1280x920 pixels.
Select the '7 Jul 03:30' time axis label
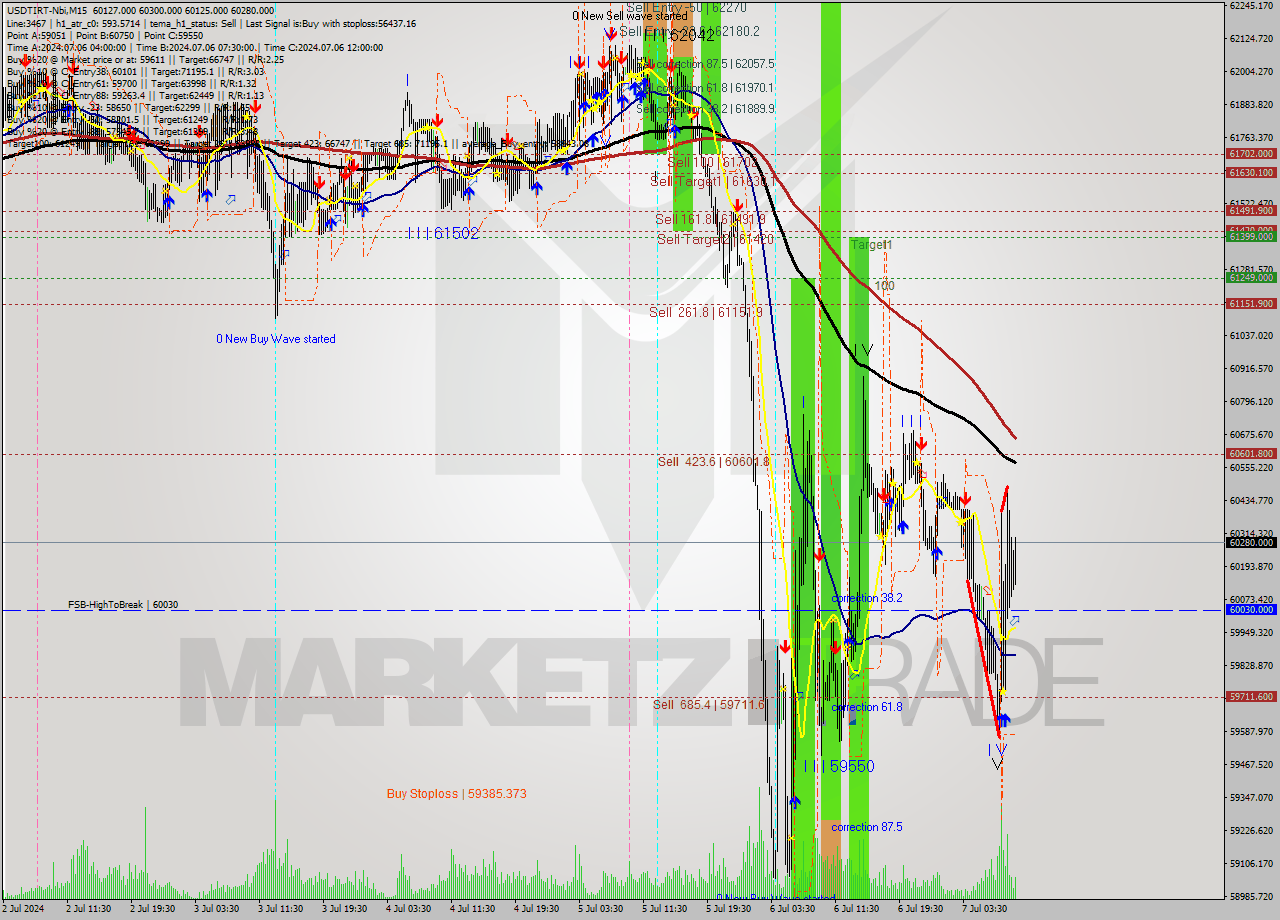(x=984, y=909)
